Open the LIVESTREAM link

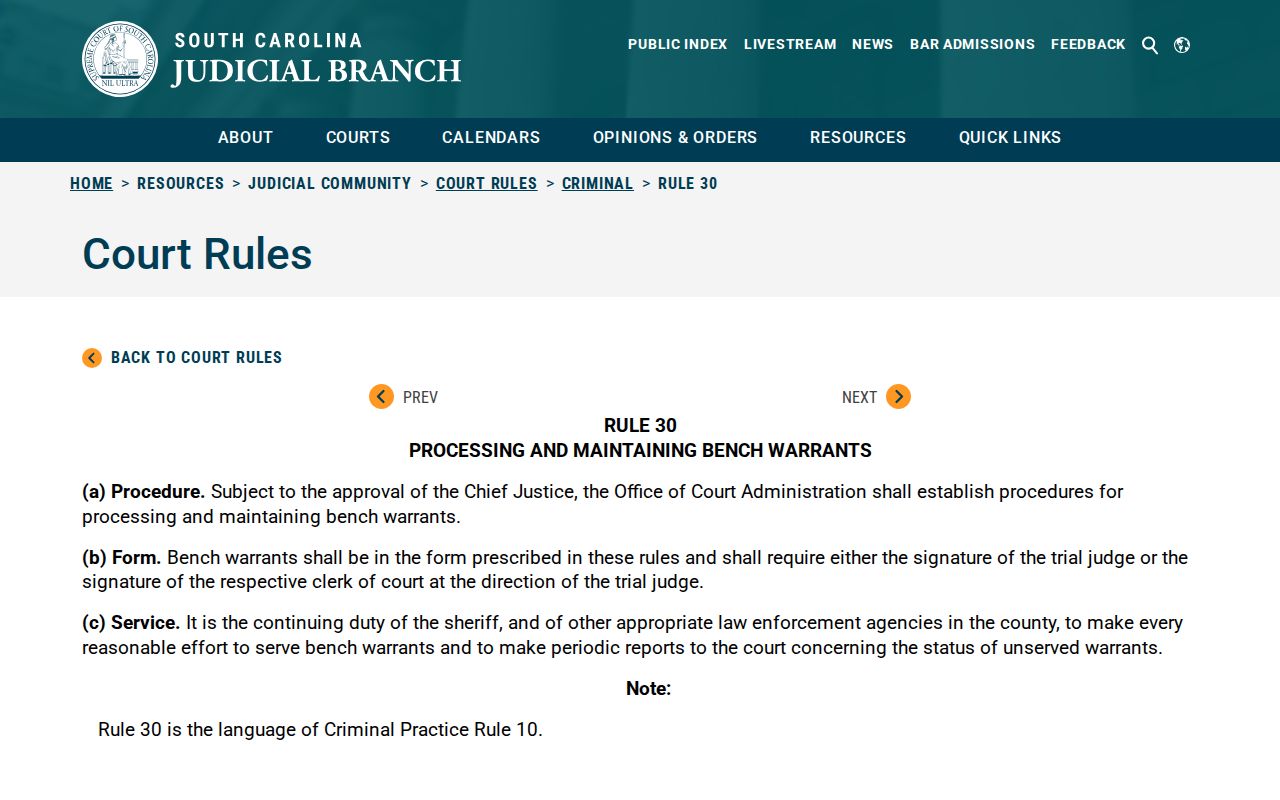(x=790, y=45)
